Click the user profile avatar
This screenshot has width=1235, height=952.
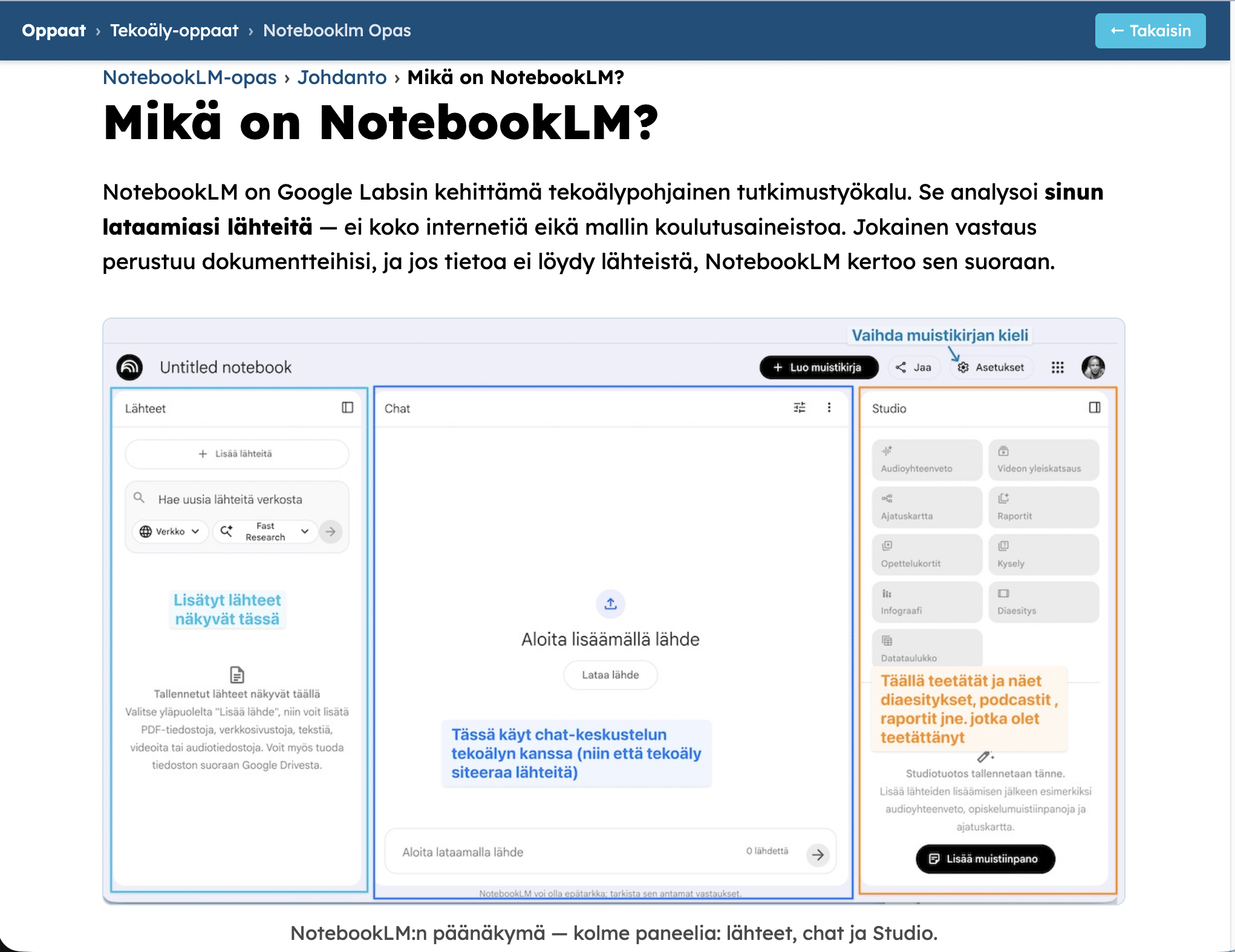pos(1093,367)
